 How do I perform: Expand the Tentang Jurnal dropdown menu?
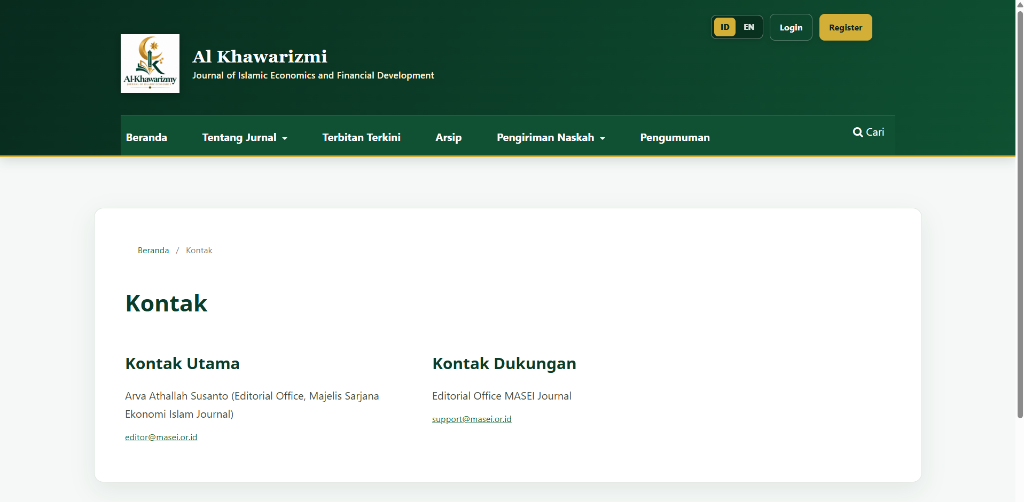245,137
